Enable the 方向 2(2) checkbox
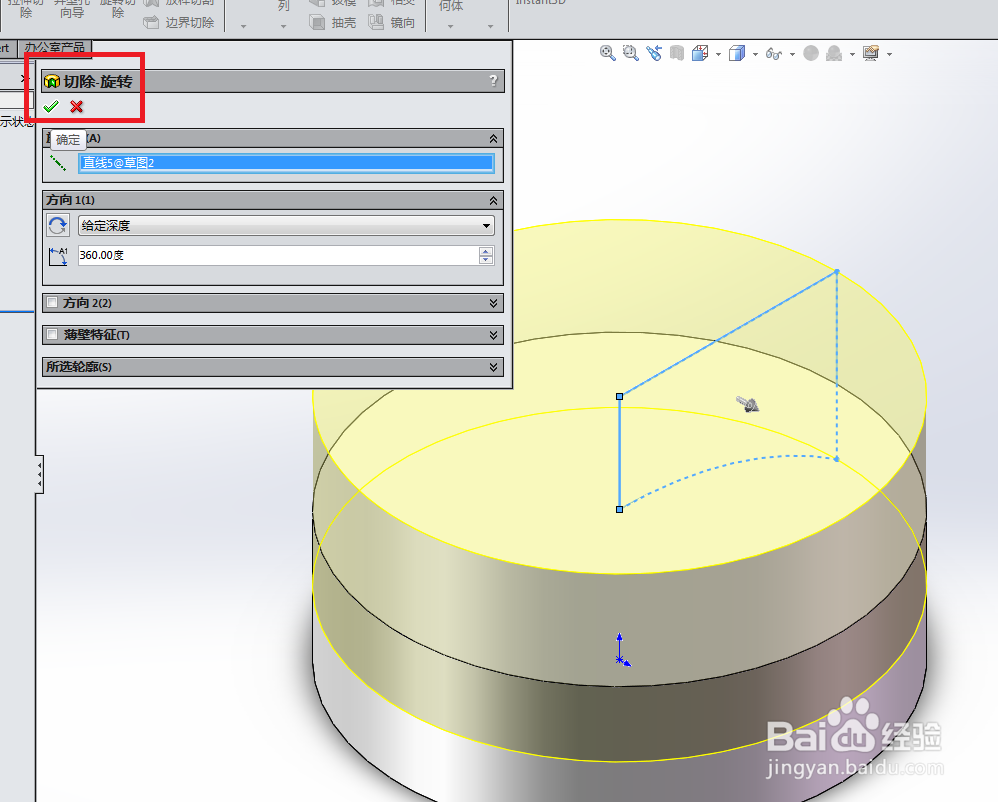Image resolution: width=998 pixels, height=802 pixels. [52, 302]
